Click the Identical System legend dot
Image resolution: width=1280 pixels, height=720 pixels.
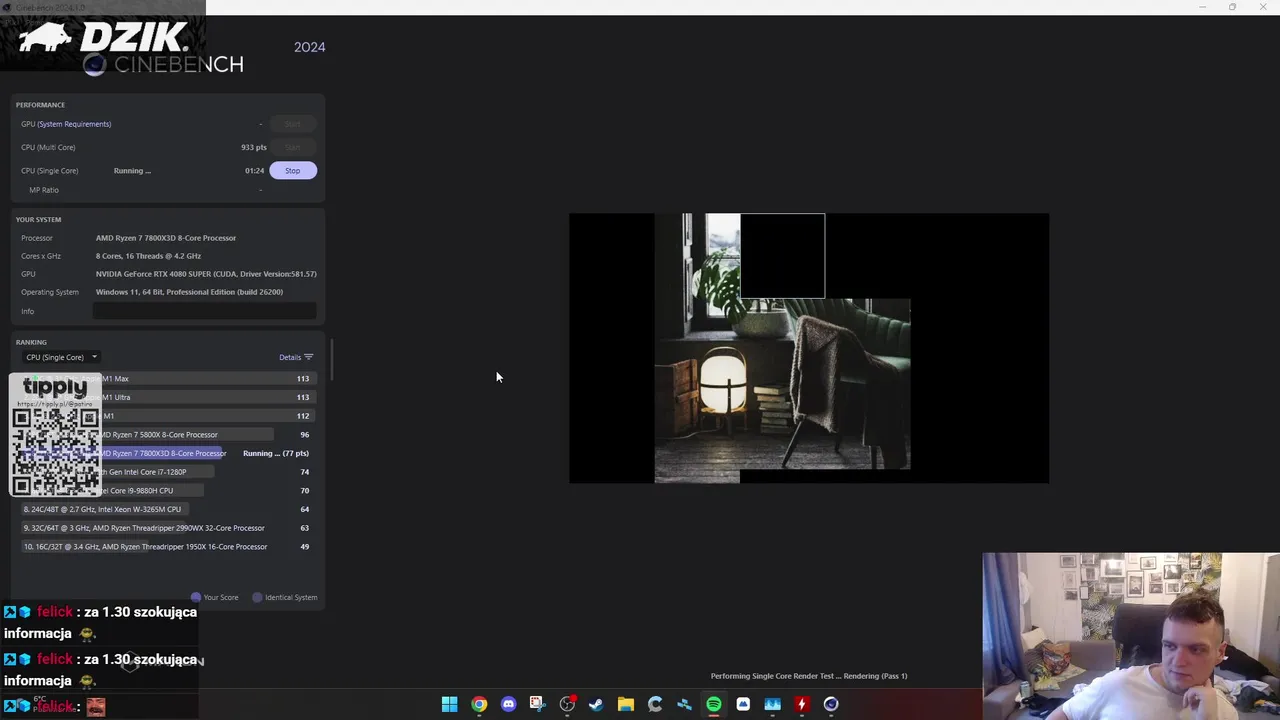tap(257, 597)
